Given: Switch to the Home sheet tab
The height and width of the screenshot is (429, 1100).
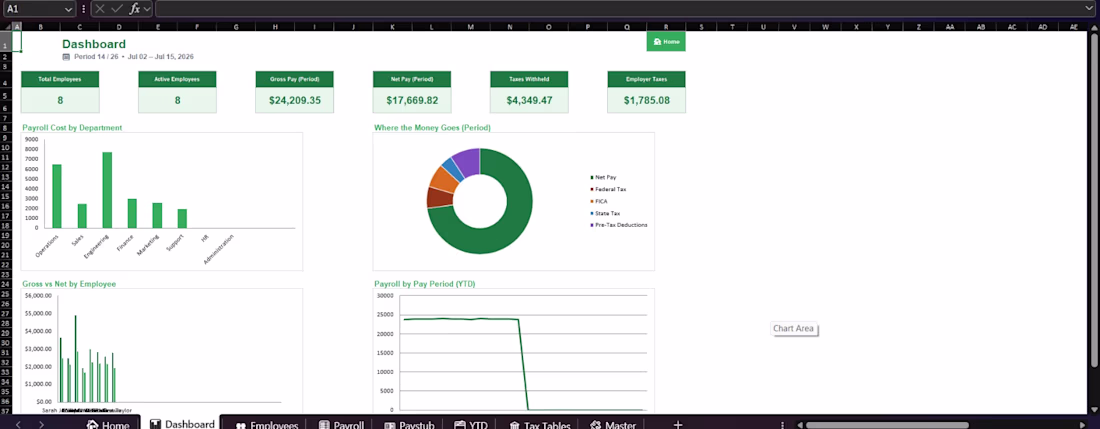Looking at the screenshot, I should [108, 425].
